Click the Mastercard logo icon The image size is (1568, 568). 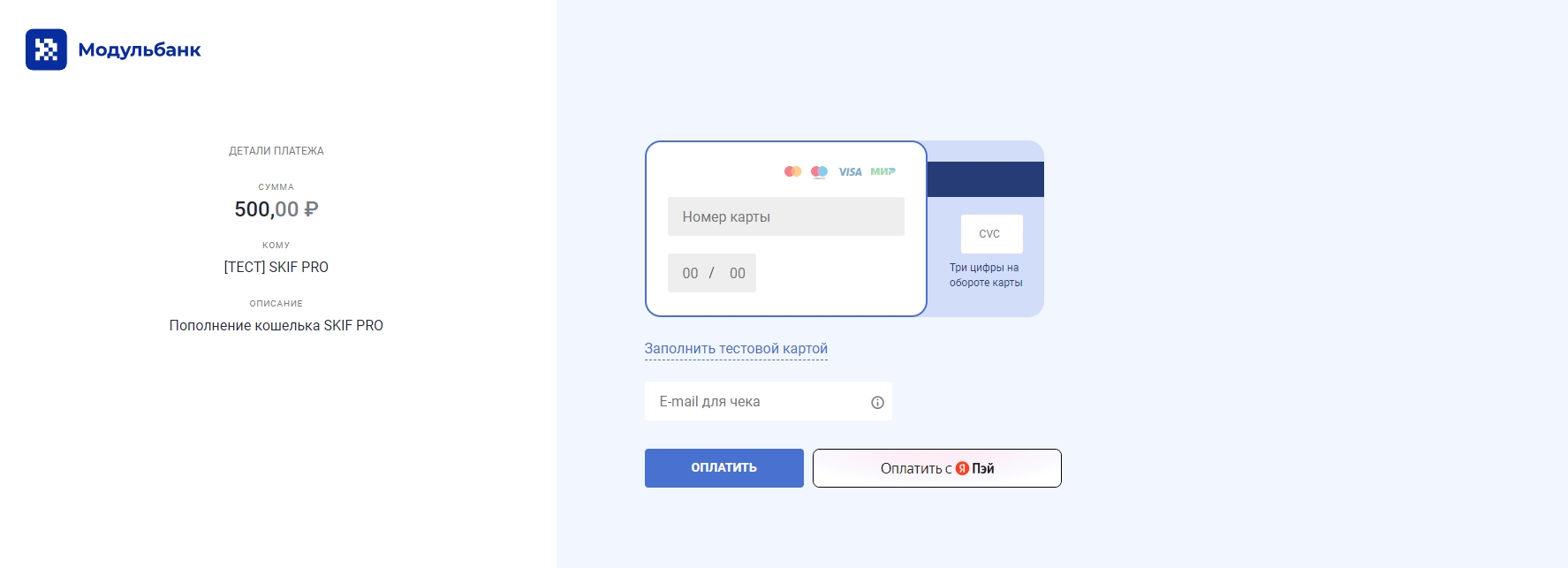pos(792,171)
